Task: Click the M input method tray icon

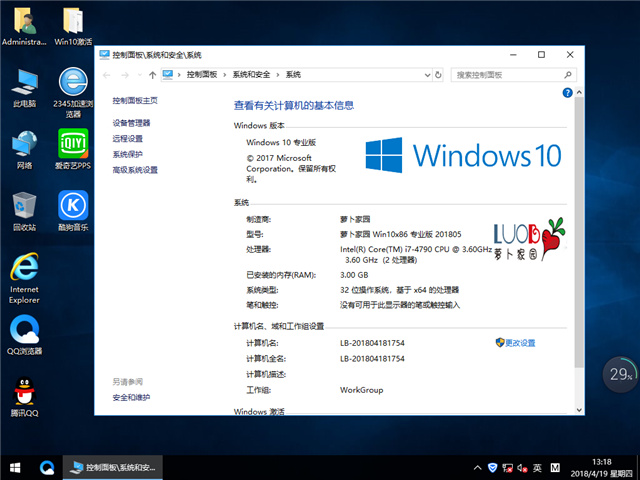Action: tap(555, 468)
